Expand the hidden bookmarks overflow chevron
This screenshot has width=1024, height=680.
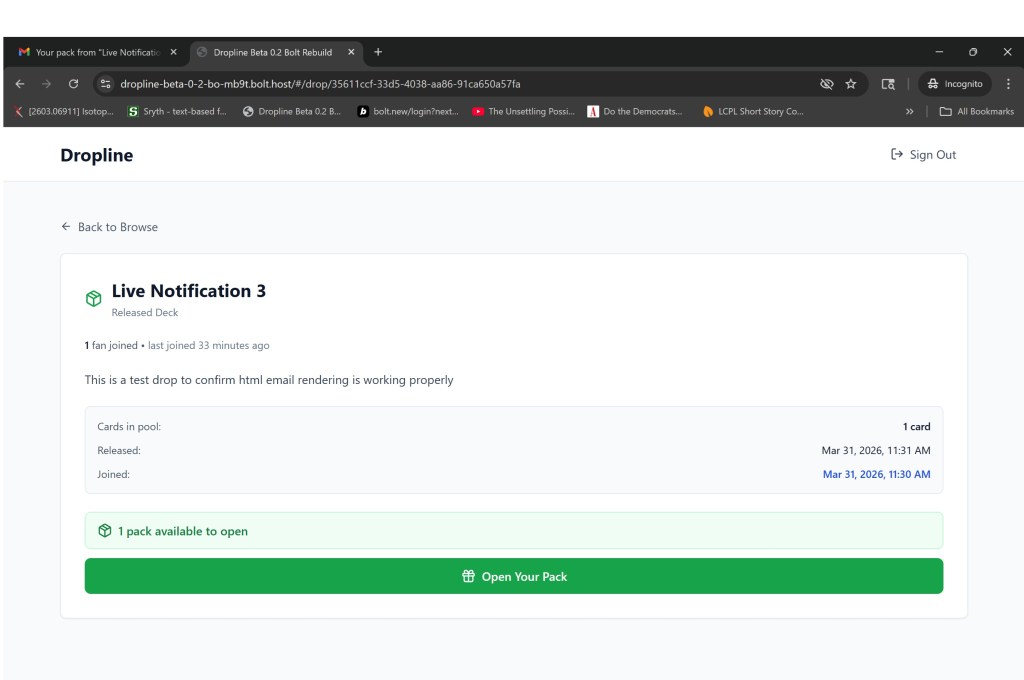point(909,112)
